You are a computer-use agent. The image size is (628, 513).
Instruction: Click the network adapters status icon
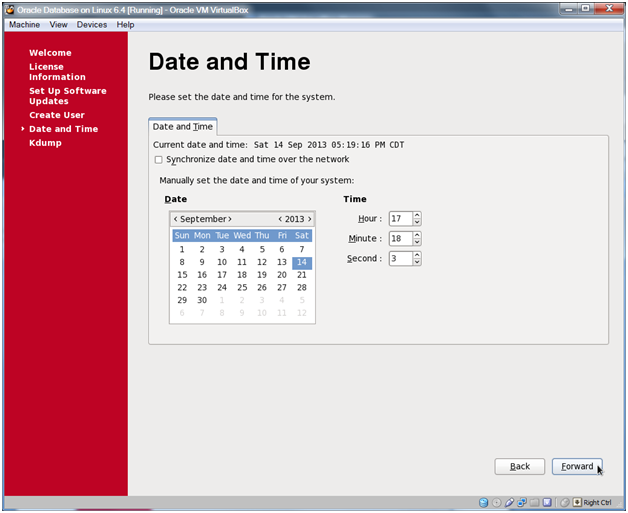tap(522, 502)
